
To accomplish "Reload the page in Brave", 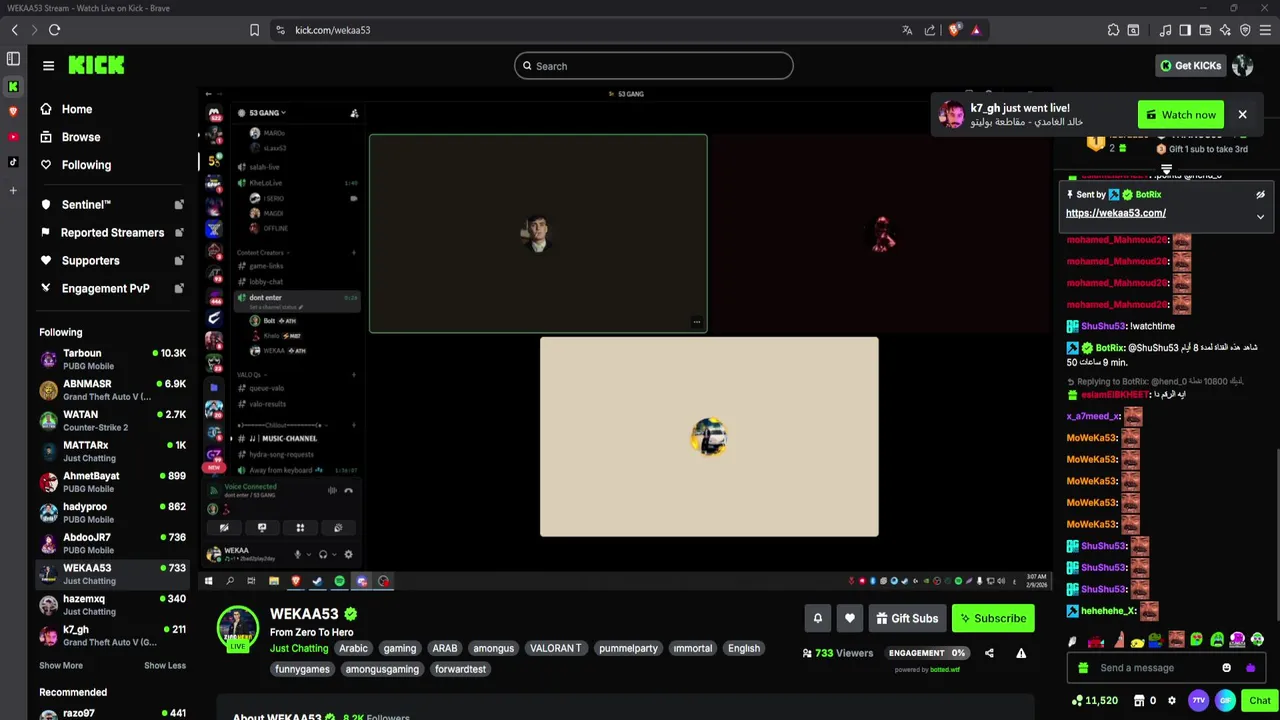I will pos(54,30).
